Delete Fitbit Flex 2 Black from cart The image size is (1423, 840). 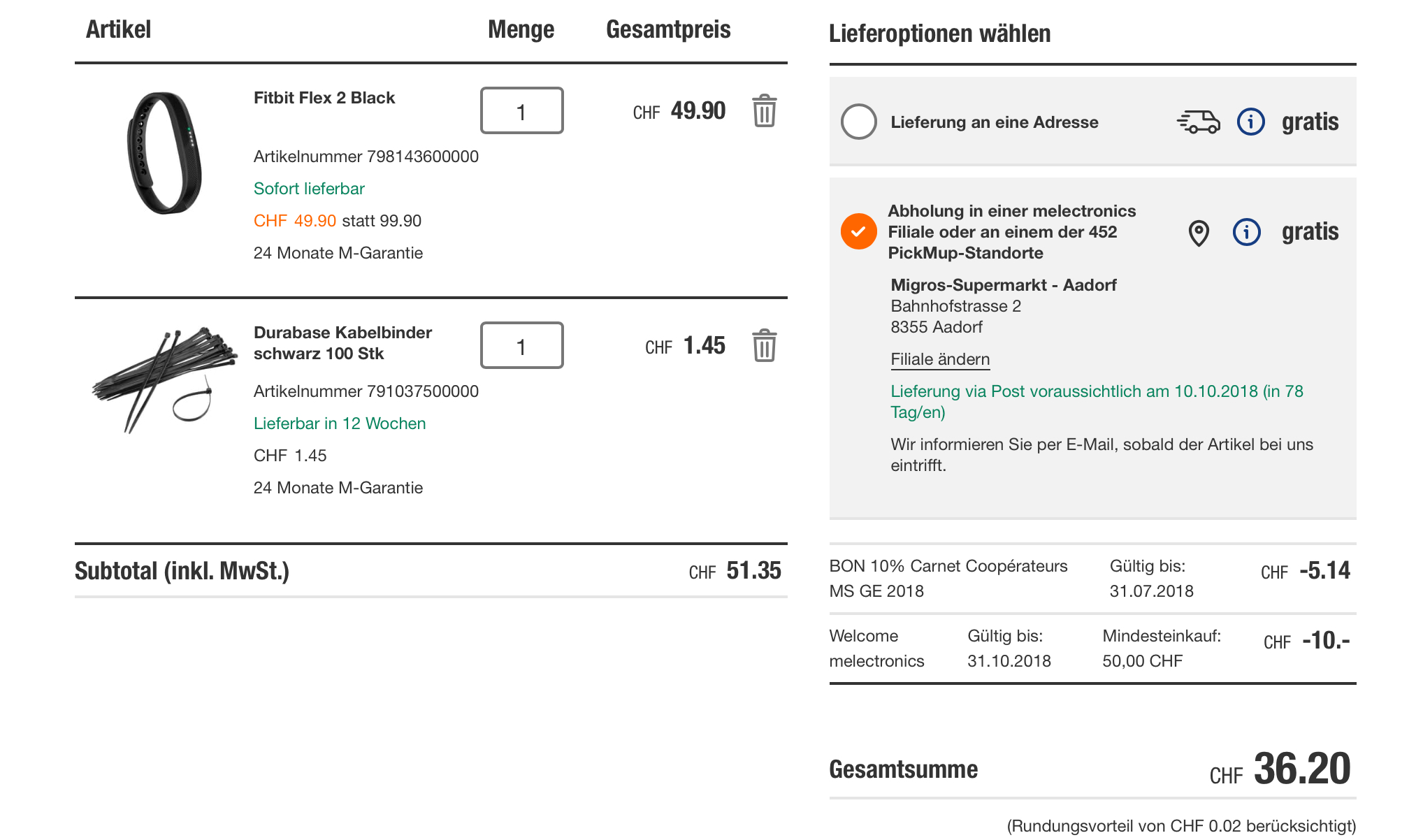764,111
